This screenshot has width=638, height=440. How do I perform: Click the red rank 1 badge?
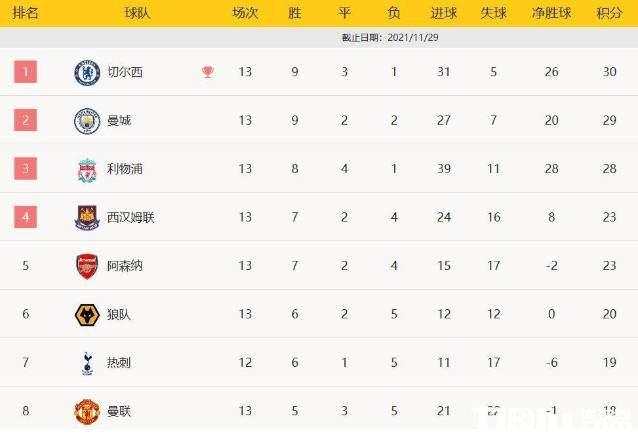[x=26, y=72]
